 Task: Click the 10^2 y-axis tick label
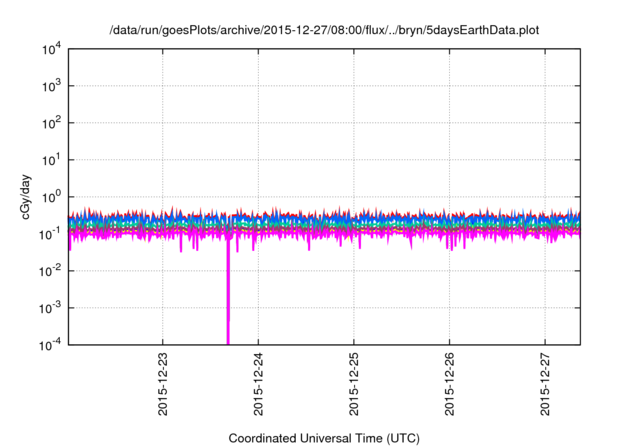[x=51, y=123]
